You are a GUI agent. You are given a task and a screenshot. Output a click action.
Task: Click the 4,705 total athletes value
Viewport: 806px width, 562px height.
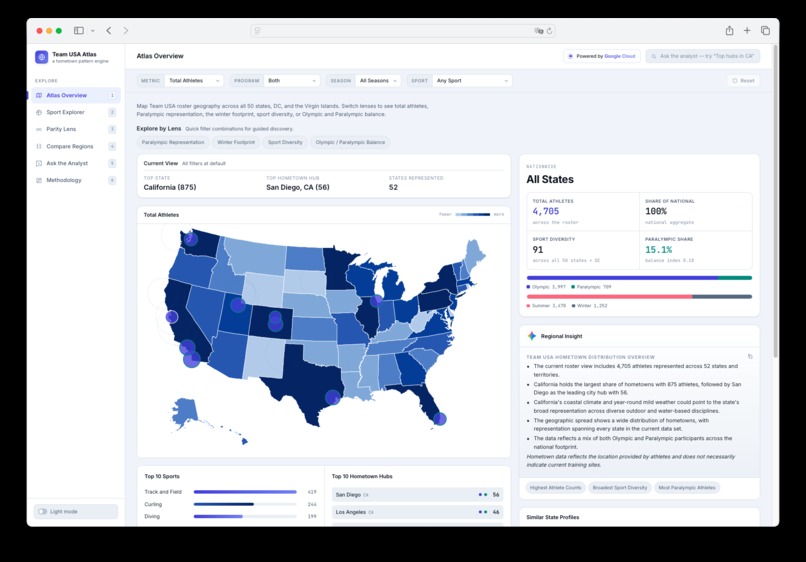pyautogui.click(x=545, y=211)
